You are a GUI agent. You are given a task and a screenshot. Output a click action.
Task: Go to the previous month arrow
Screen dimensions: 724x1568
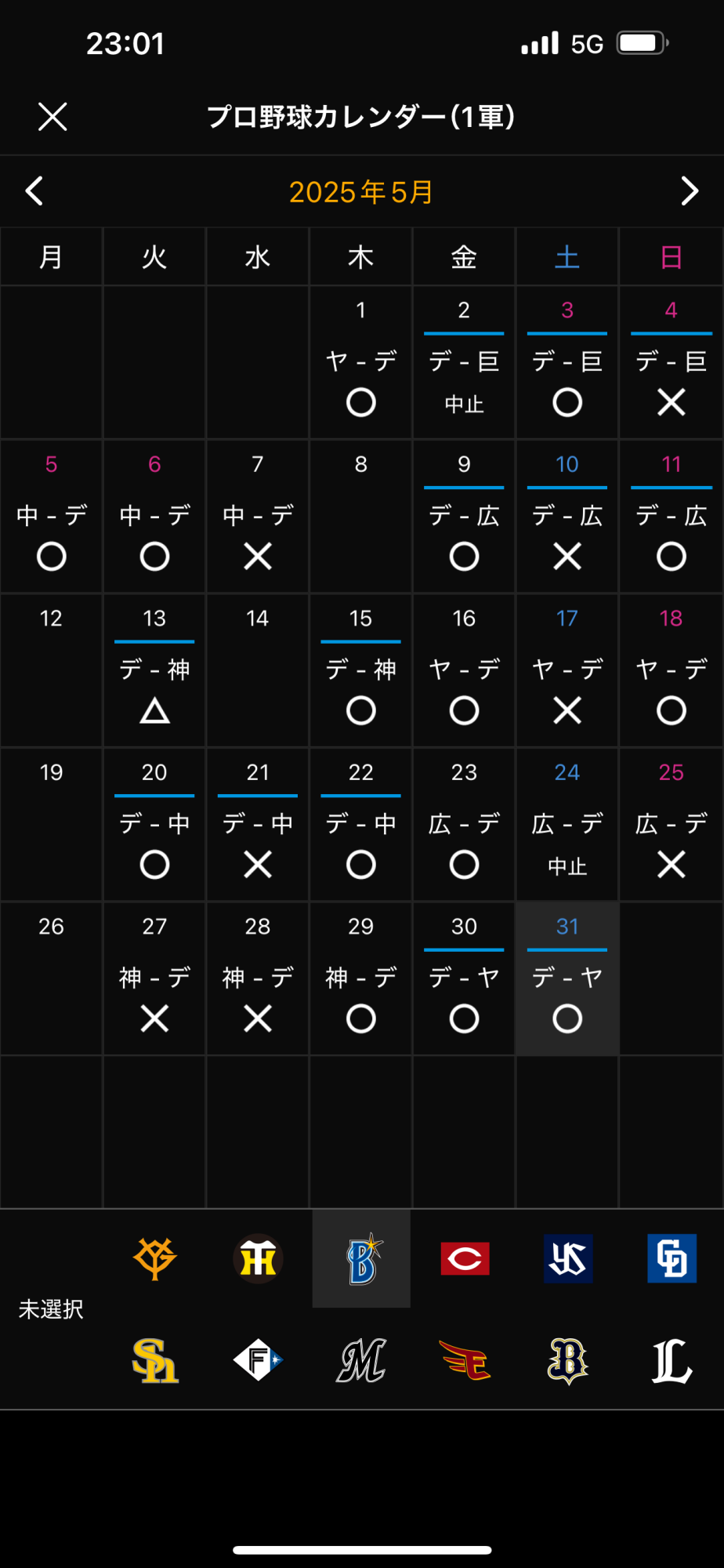(x=34, y=191)
